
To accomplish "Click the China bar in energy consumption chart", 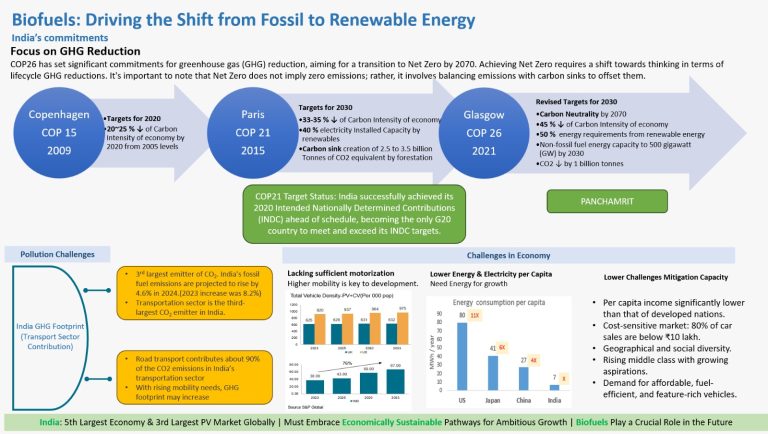I will pos(524,379).
